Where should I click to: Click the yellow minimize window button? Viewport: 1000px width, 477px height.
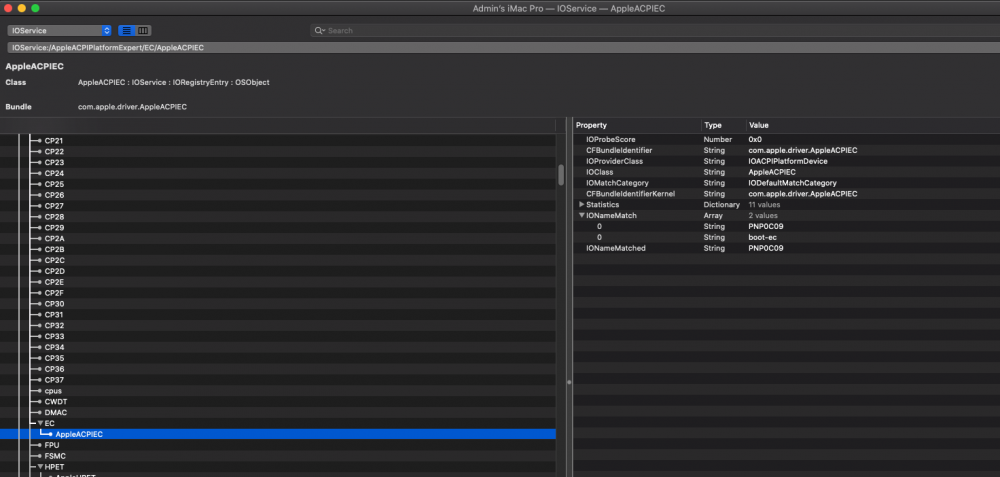click(x=22, y=8)
